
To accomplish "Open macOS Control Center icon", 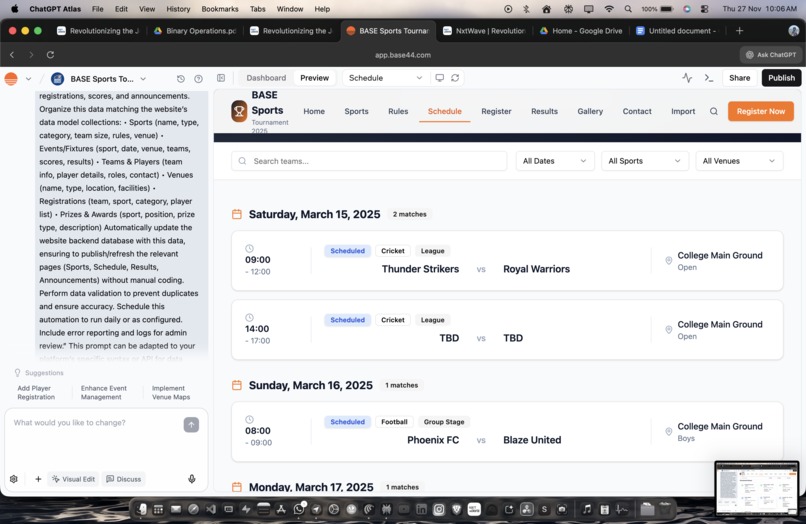I will click(x=705, y=9).
